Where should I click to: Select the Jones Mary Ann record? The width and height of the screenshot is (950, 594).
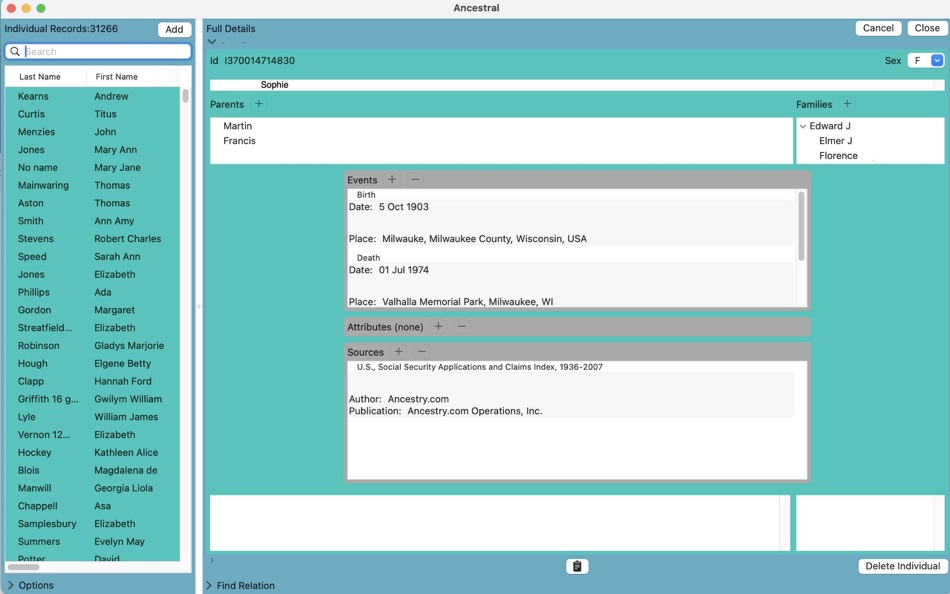tap(93, 150)
